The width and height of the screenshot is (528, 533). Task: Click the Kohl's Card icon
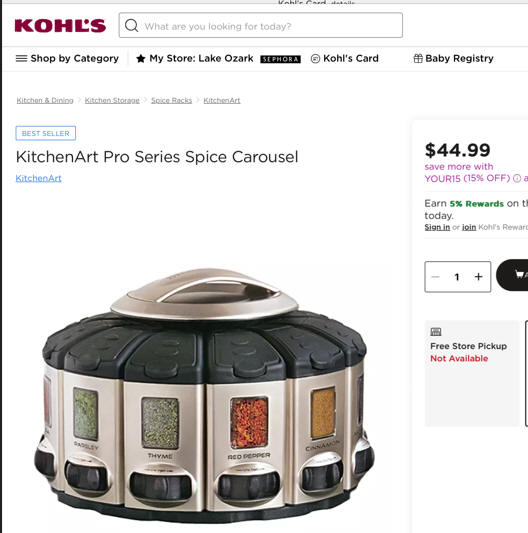[x=315, y=59]
